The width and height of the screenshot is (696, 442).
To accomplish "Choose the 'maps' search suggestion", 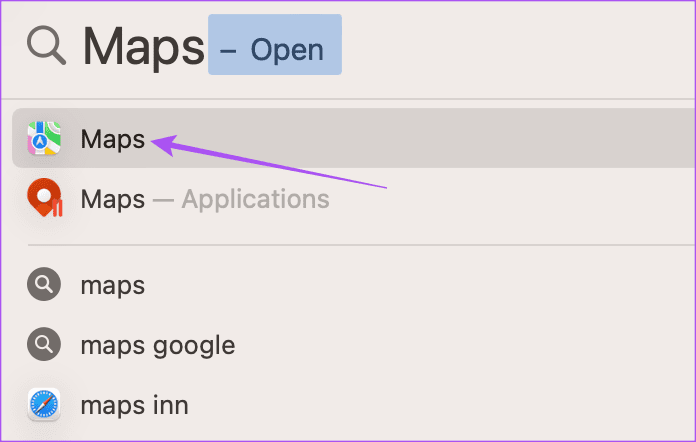I will pyautogui.click(x=354, y=284).
